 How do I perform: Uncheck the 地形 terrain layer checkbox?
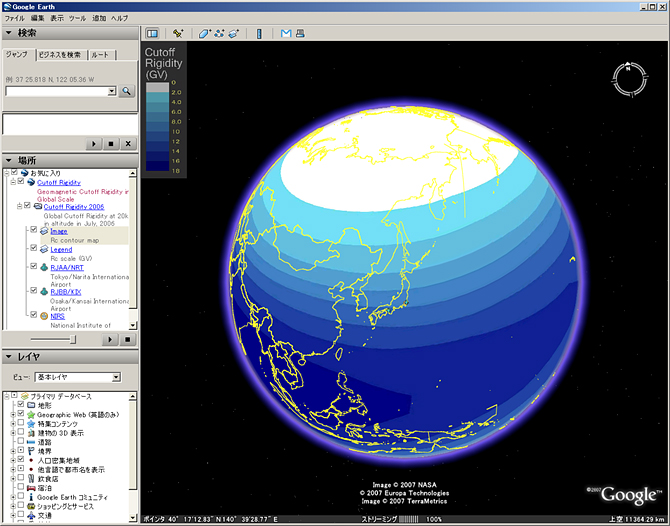click(21, 404)
